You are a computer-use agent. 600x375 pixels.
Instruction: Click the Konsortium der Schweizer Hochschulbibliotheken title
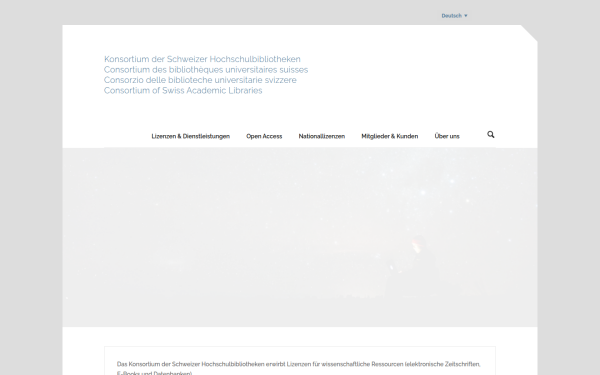click(202, 59)
